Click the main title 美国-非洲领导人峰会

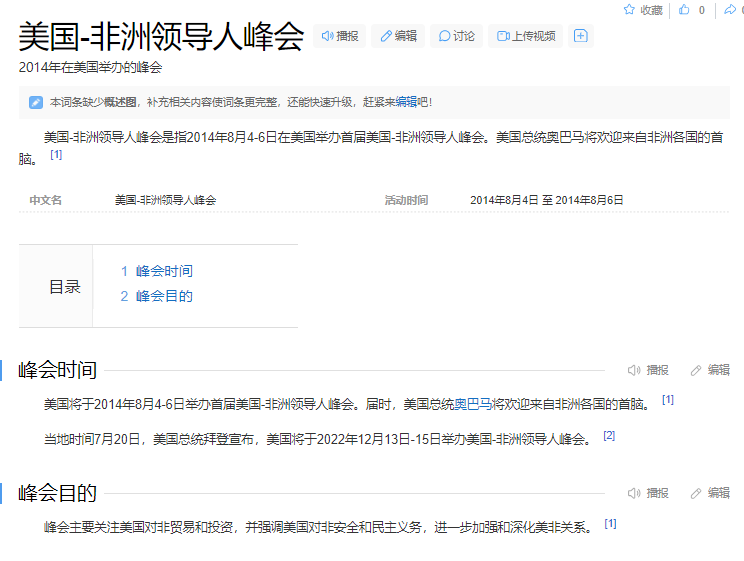click(x=161, y=37)
